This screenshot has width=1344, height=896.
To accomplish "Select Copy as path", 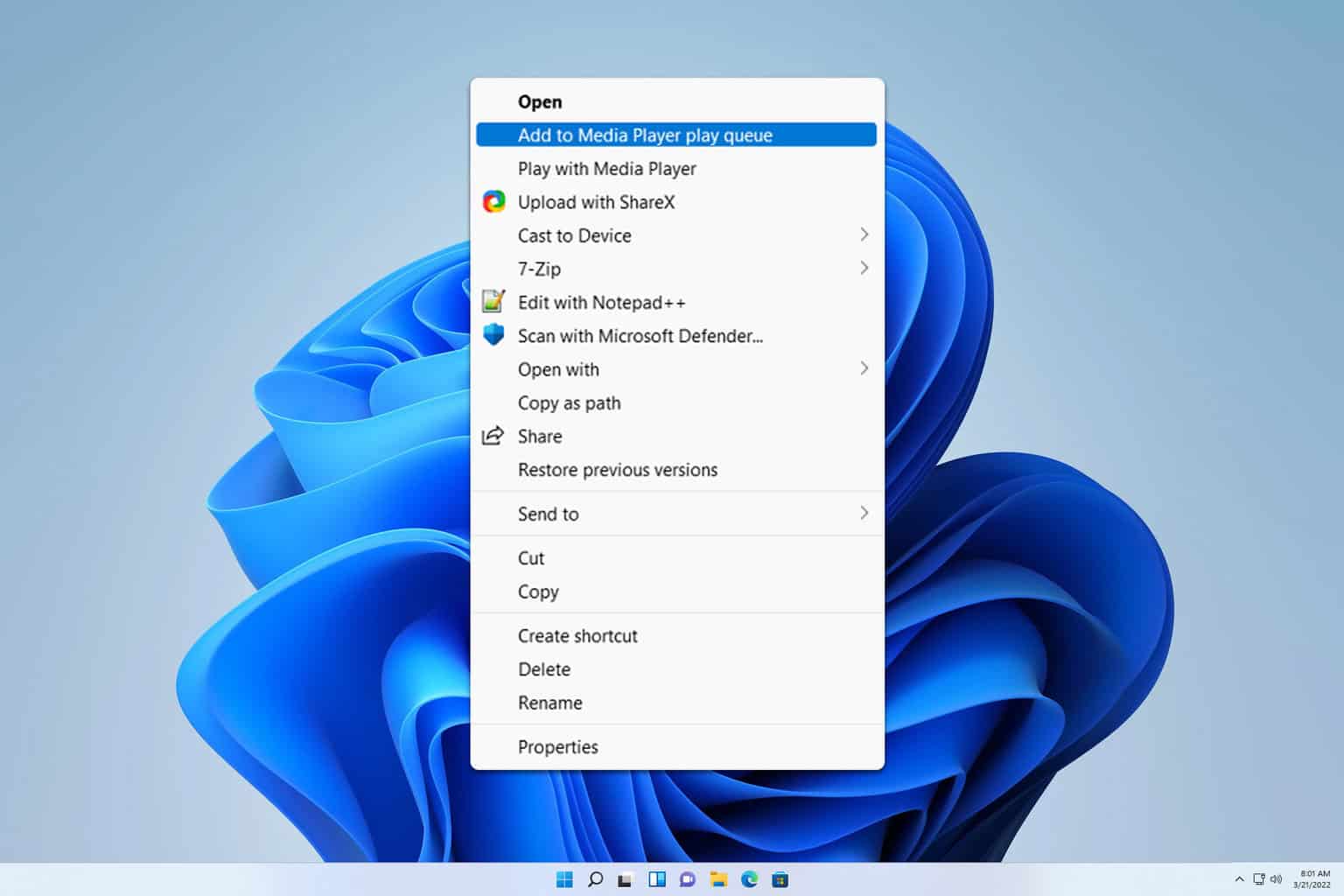I will [676, 402].
